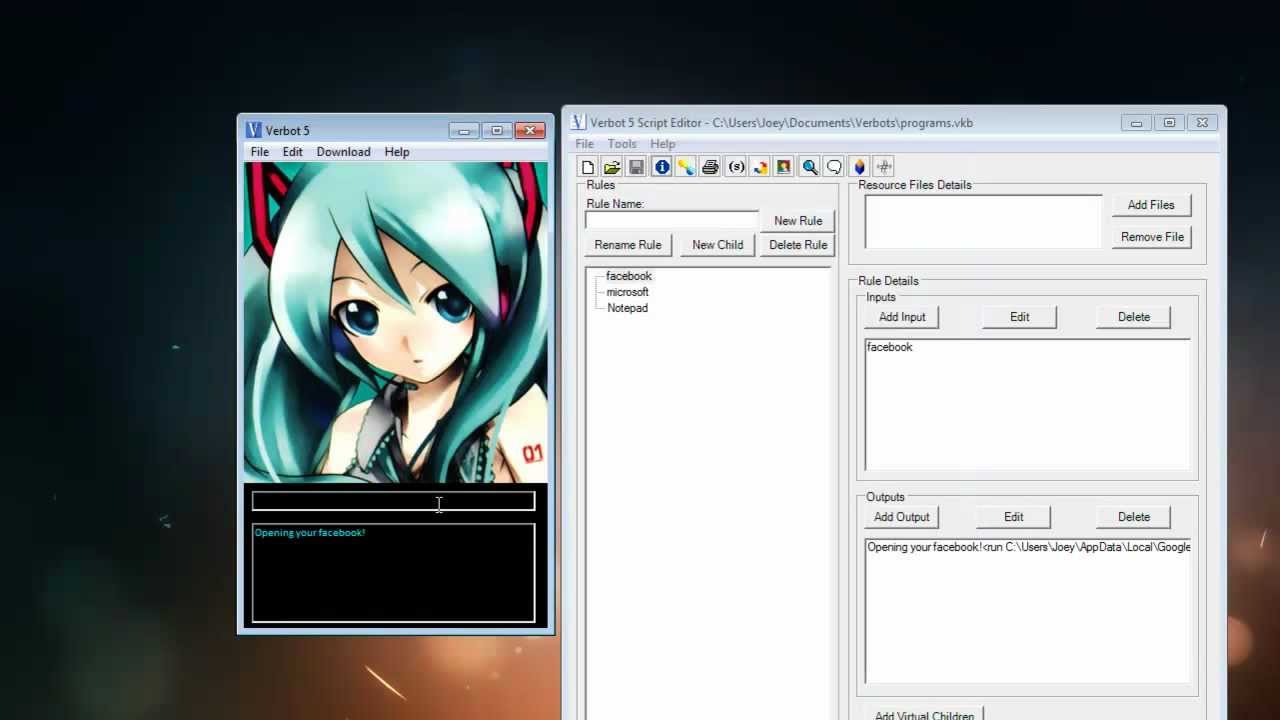Click the Rule Name text field
The height and width of the screenshot is (720, 1280).
[672, 220]
